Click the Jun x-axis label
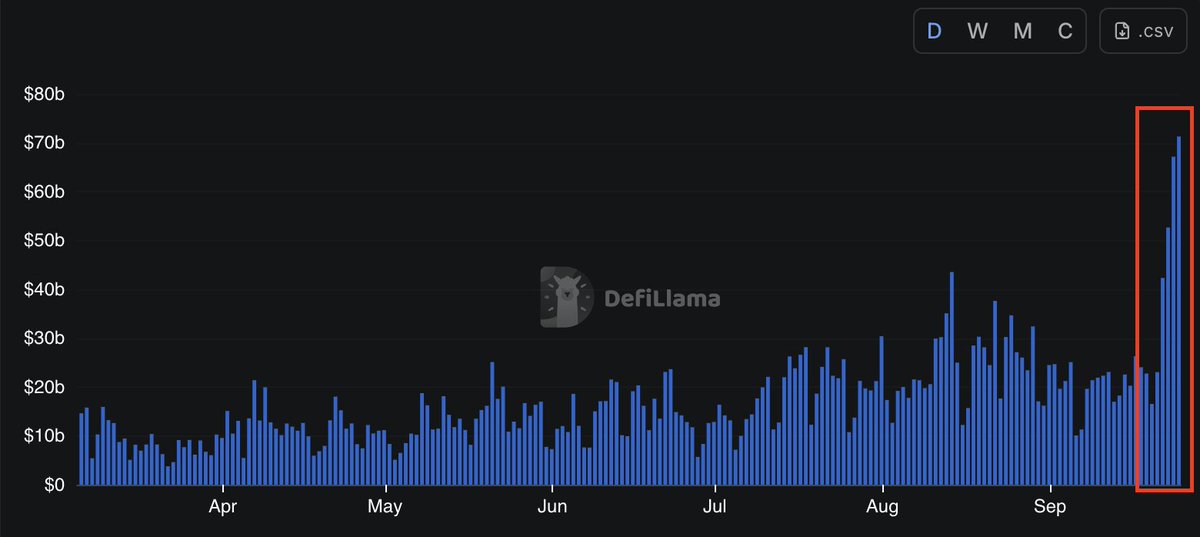Image resolution: width=1200 pixels, height=537 pixels. (552, 507)
